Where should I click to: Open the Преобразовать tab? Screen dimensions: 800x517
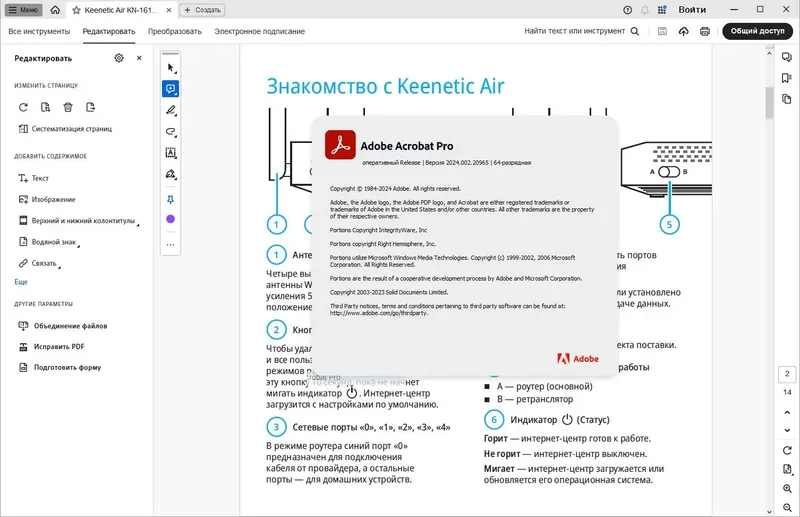tap(174, 31)
